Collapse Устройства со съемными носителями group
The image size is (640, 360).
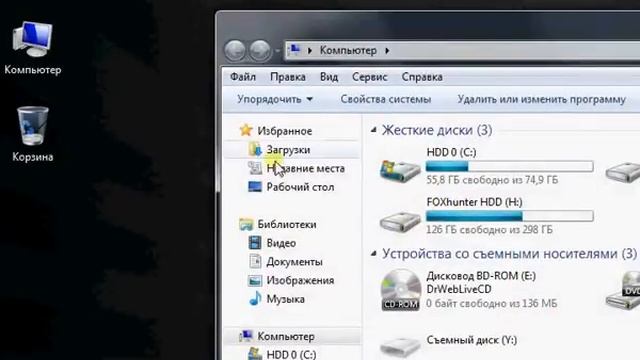(x=373, y=253)
